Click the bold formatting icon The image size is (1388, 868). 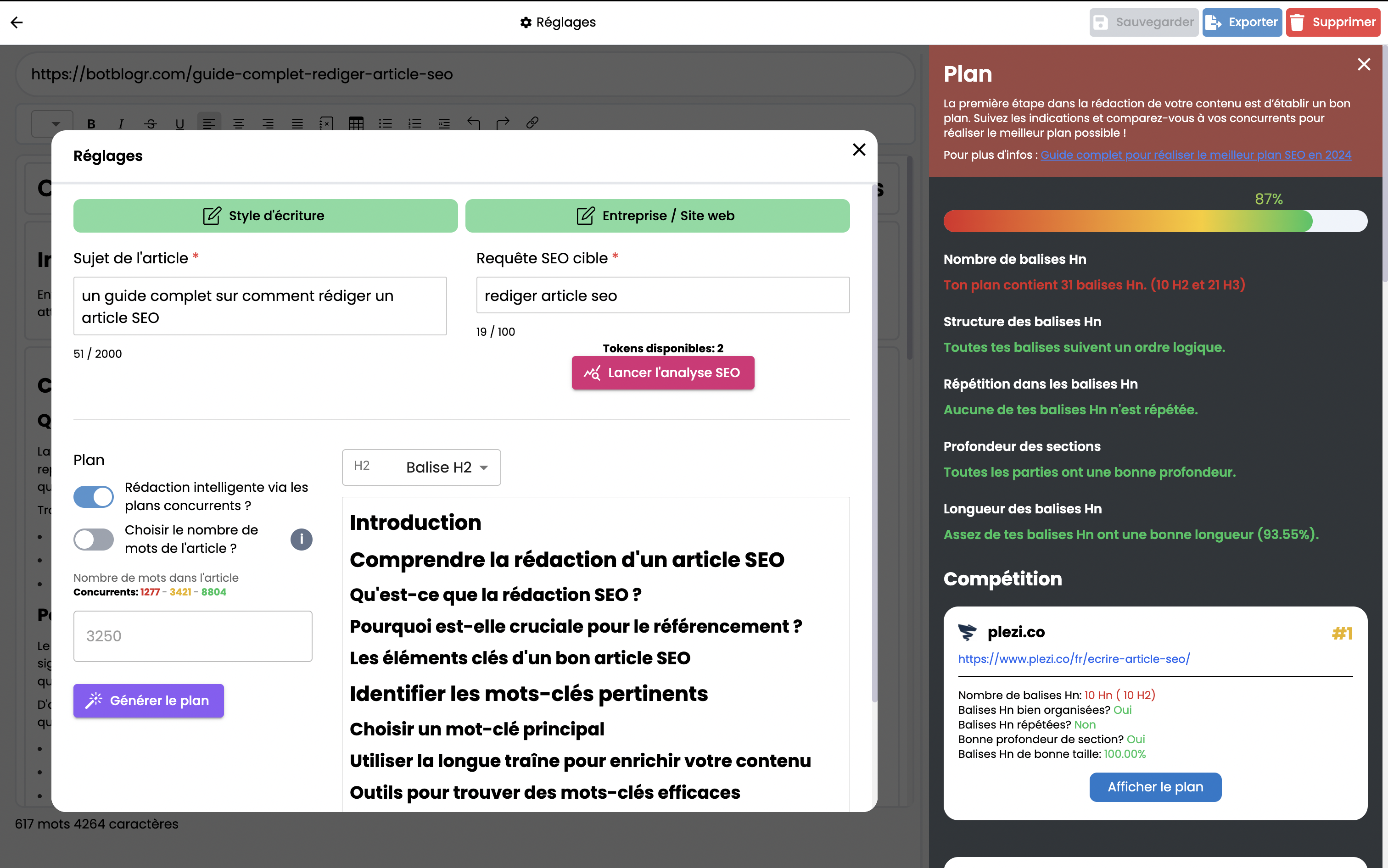tap(91, 123)
